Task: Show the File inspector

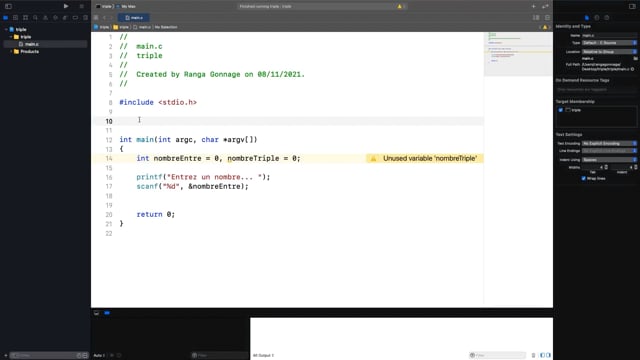Action: tap(587, 18)
